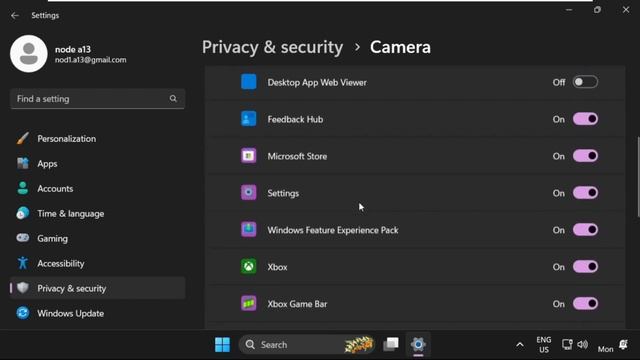Select Accessibility in the sidebar
This screenshot has width=640, height=360.
tap(98, 263)
